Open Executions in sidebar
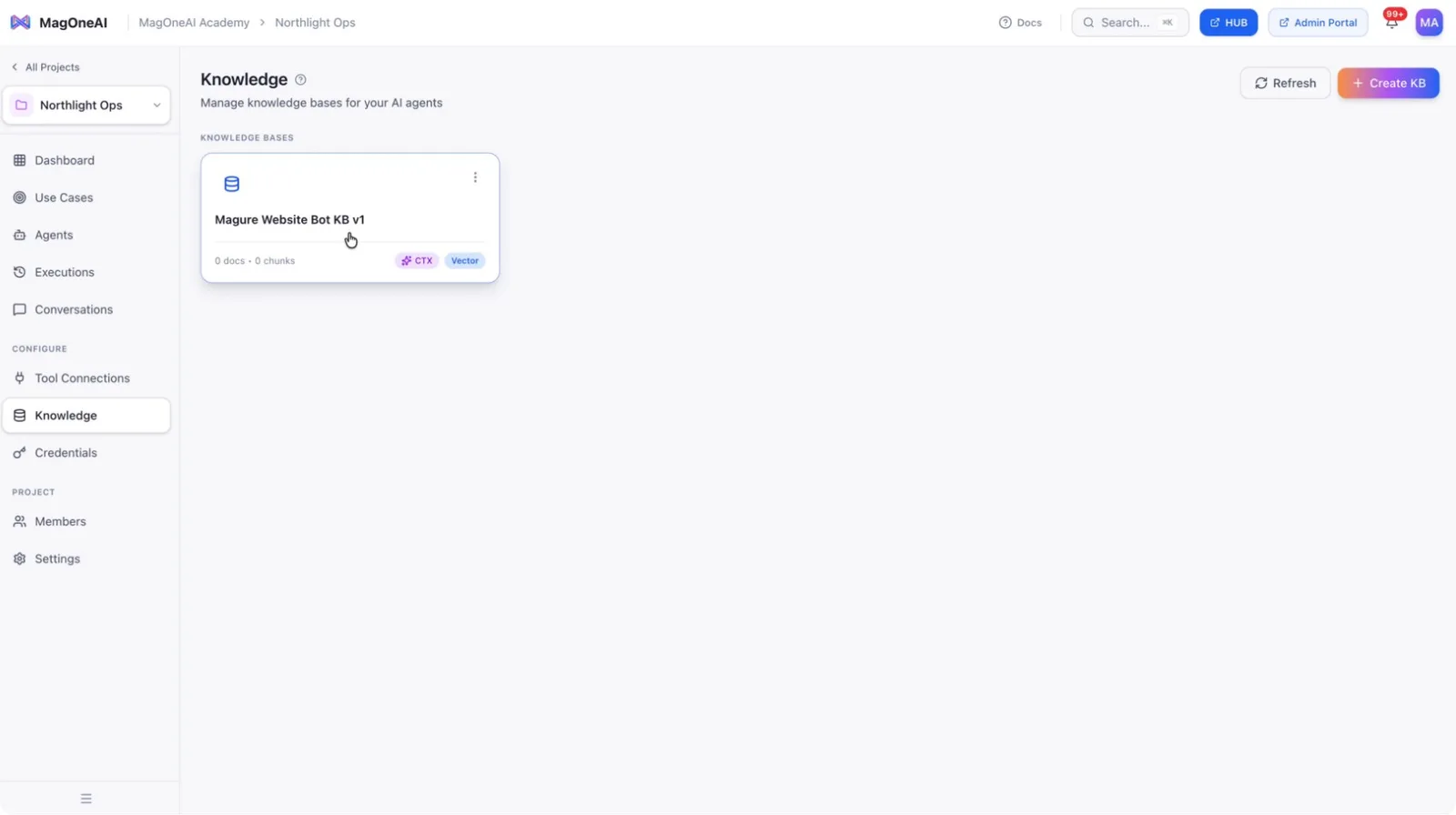The width and height of the screenshot is (1456, 815). [x=86, y=272]
